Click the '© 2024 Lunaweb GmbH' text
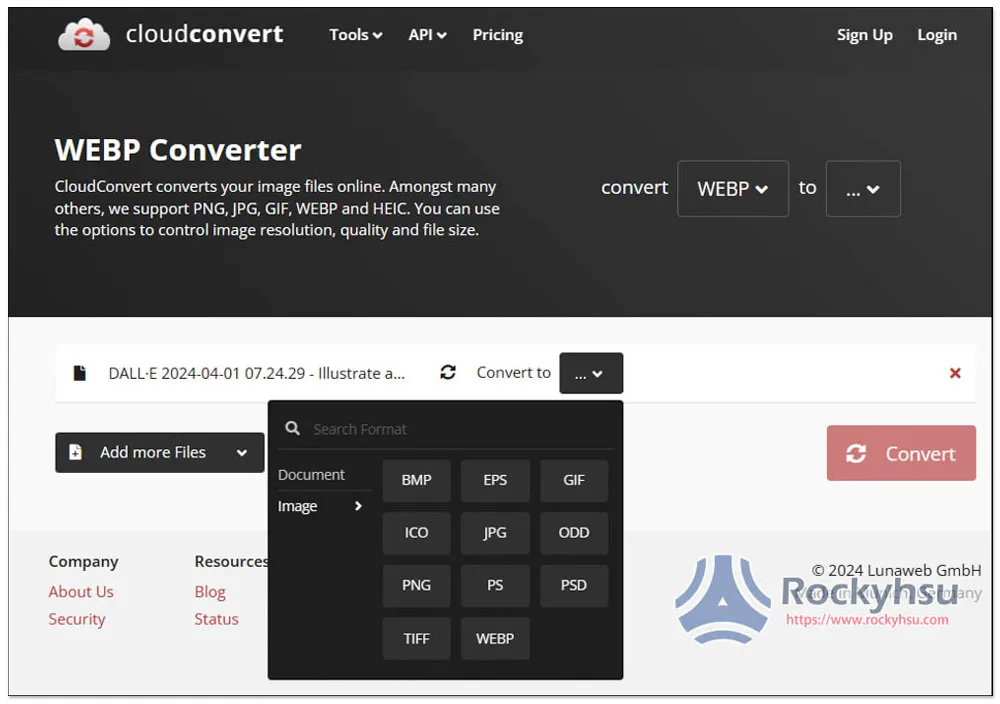 [896, 570]
